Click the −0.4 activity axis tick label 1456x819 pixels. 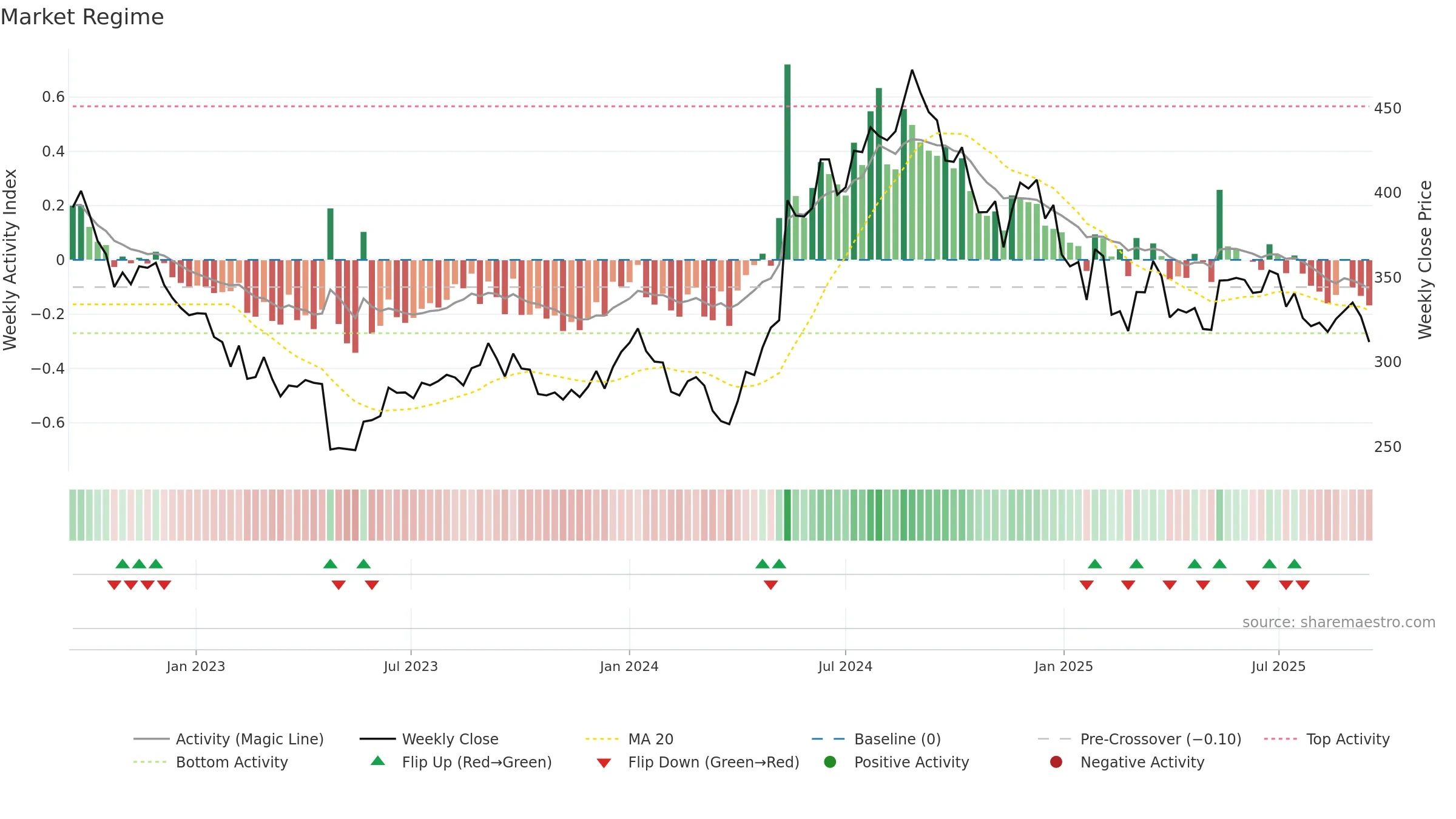pyautogui.click(x=48, y=368)
